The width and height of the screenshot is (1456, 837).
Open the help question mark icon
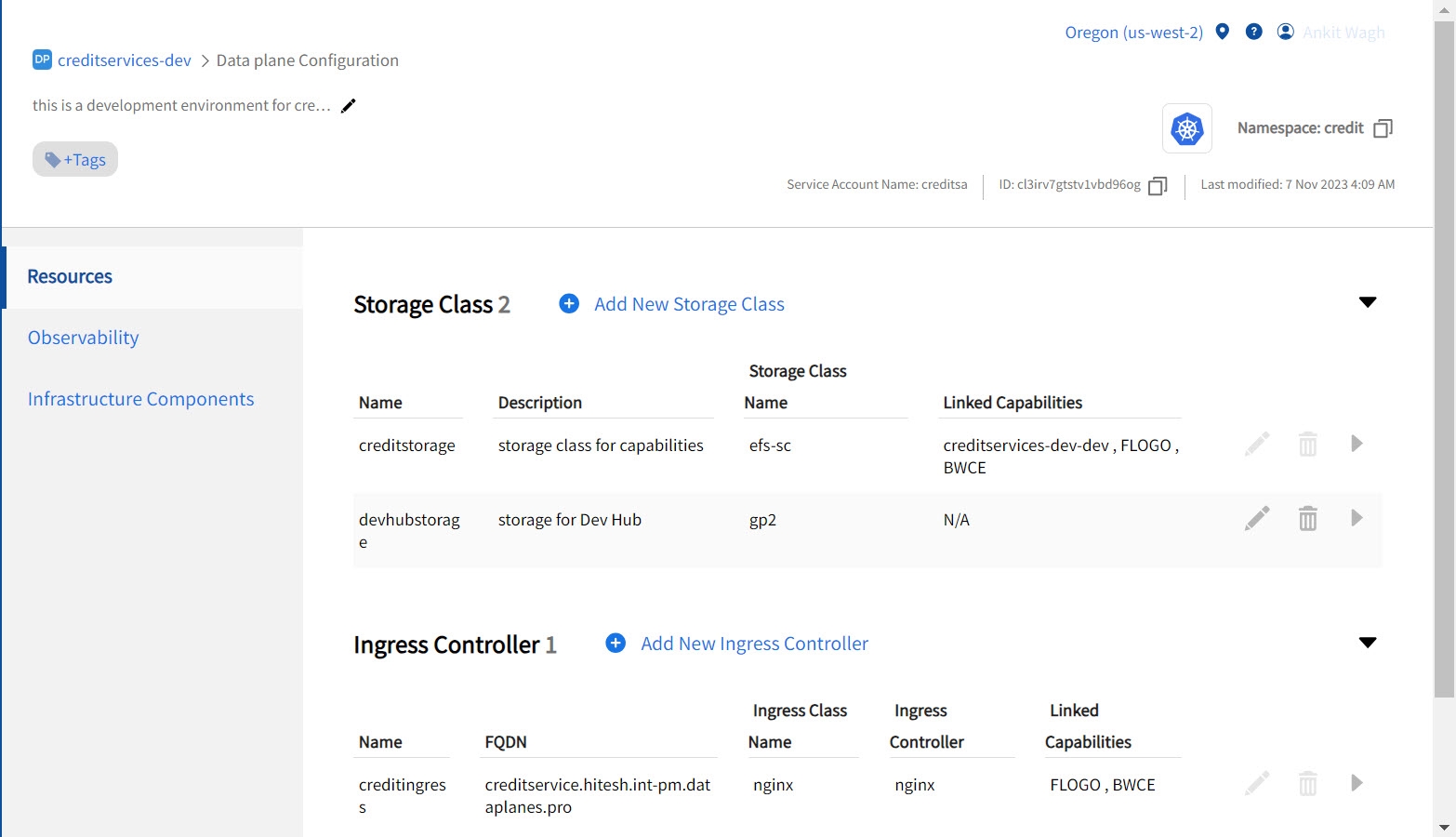[x=1254, y=32]
